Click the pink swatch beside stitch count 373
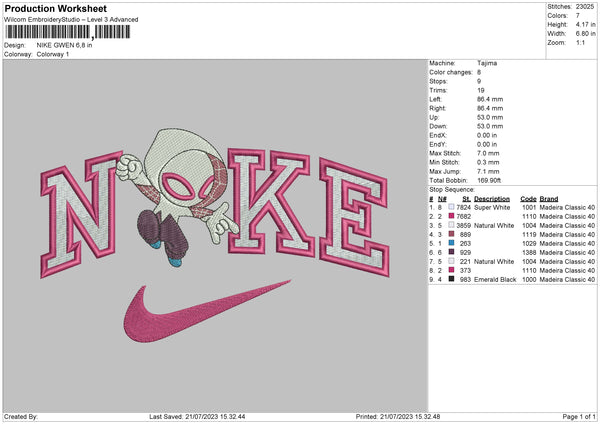This screenshot has width=600, height=424. pyautogui.click(x=452, y=270)
